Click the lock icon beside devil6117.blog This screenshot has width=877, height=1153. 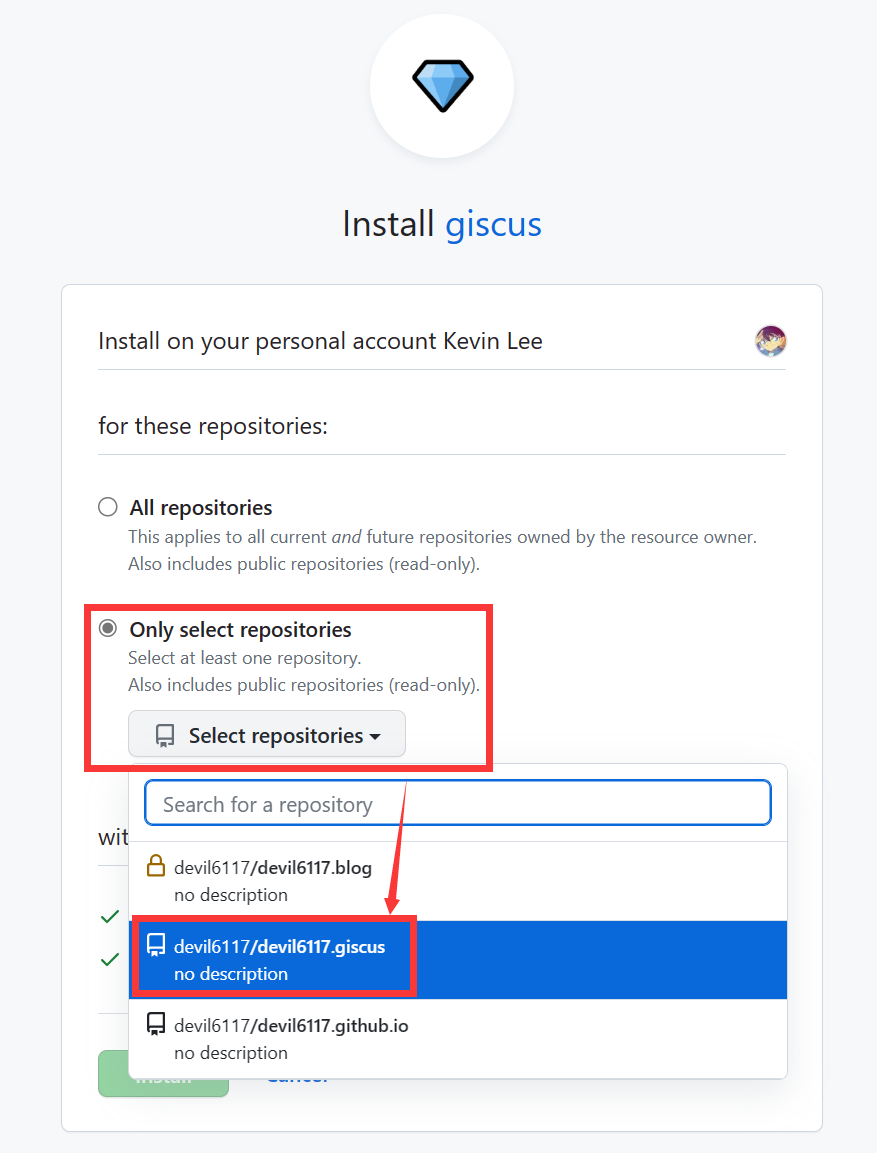[156, 866]
